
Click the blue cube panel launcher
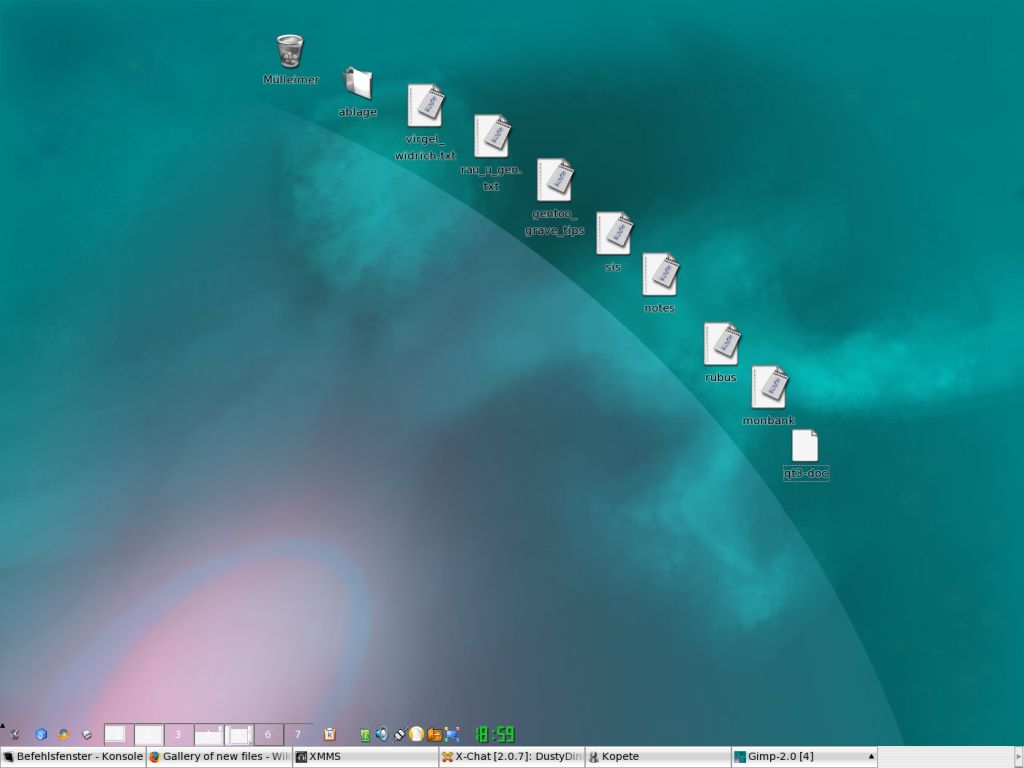point(41,734)
